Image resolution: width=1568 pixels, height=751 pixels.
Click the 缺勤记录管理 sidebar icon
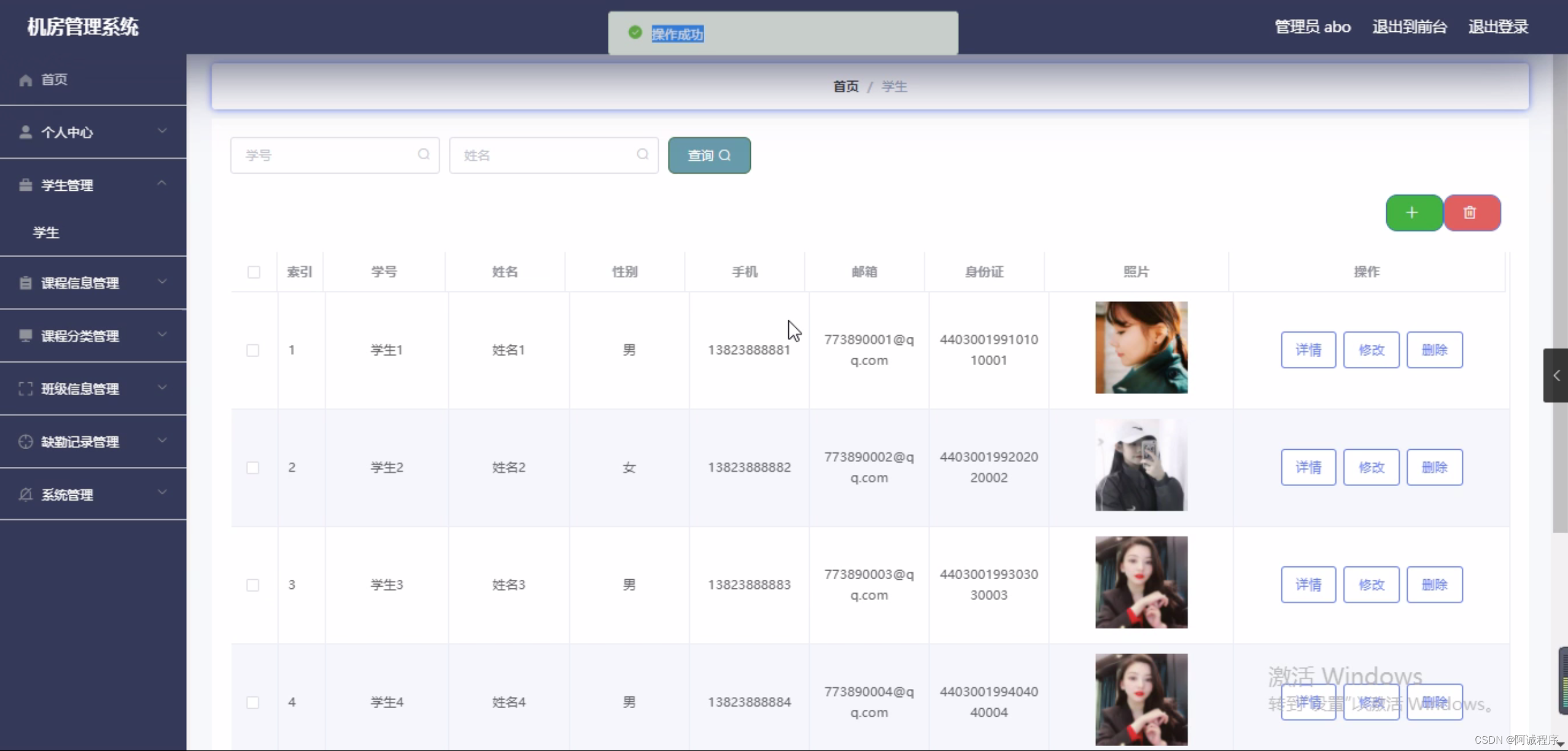click(26, 442)
